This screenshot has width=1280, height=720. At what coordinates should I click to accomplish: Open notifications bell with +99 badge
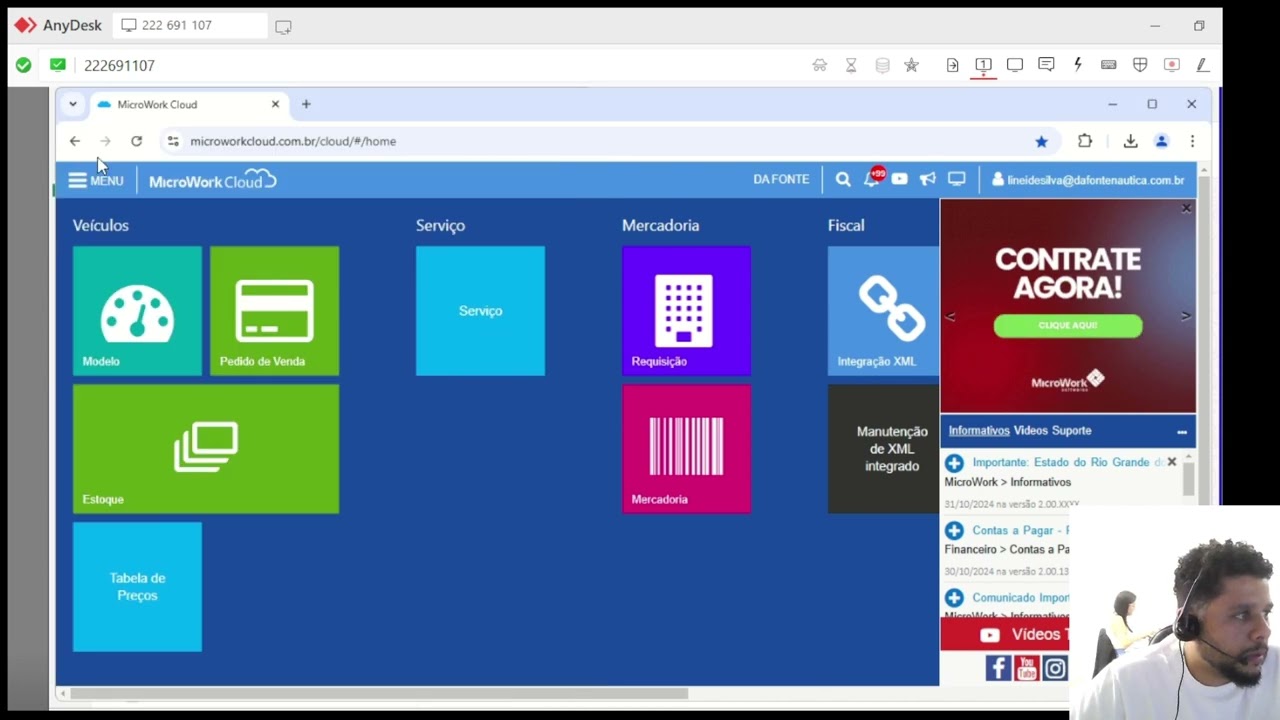(873, 178)
